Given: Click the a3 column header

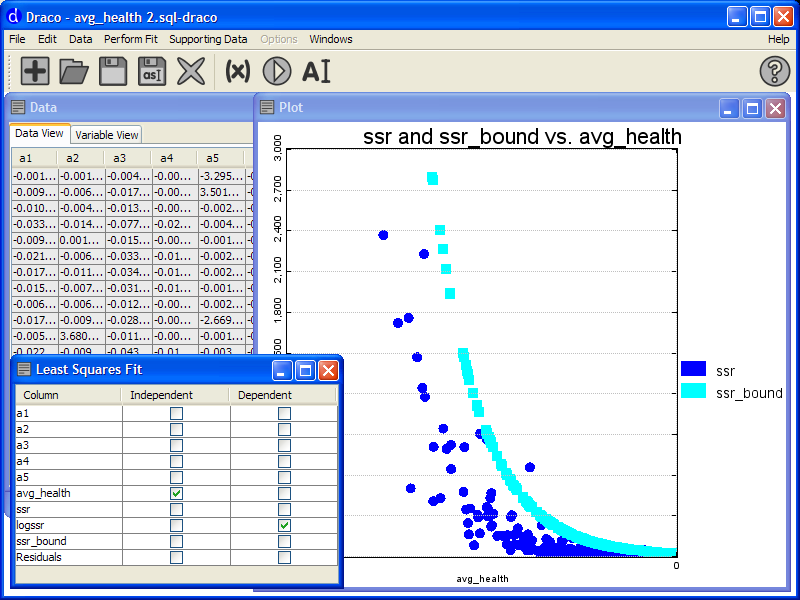Looking at the screenshot, I should click(x=119, y=158).
